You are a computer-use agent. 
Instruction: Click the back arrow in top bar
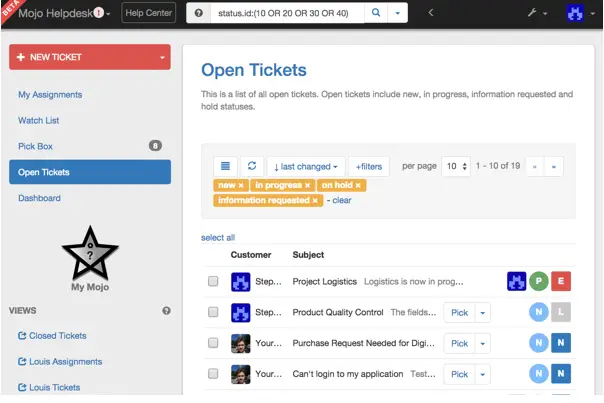[431, 13]
